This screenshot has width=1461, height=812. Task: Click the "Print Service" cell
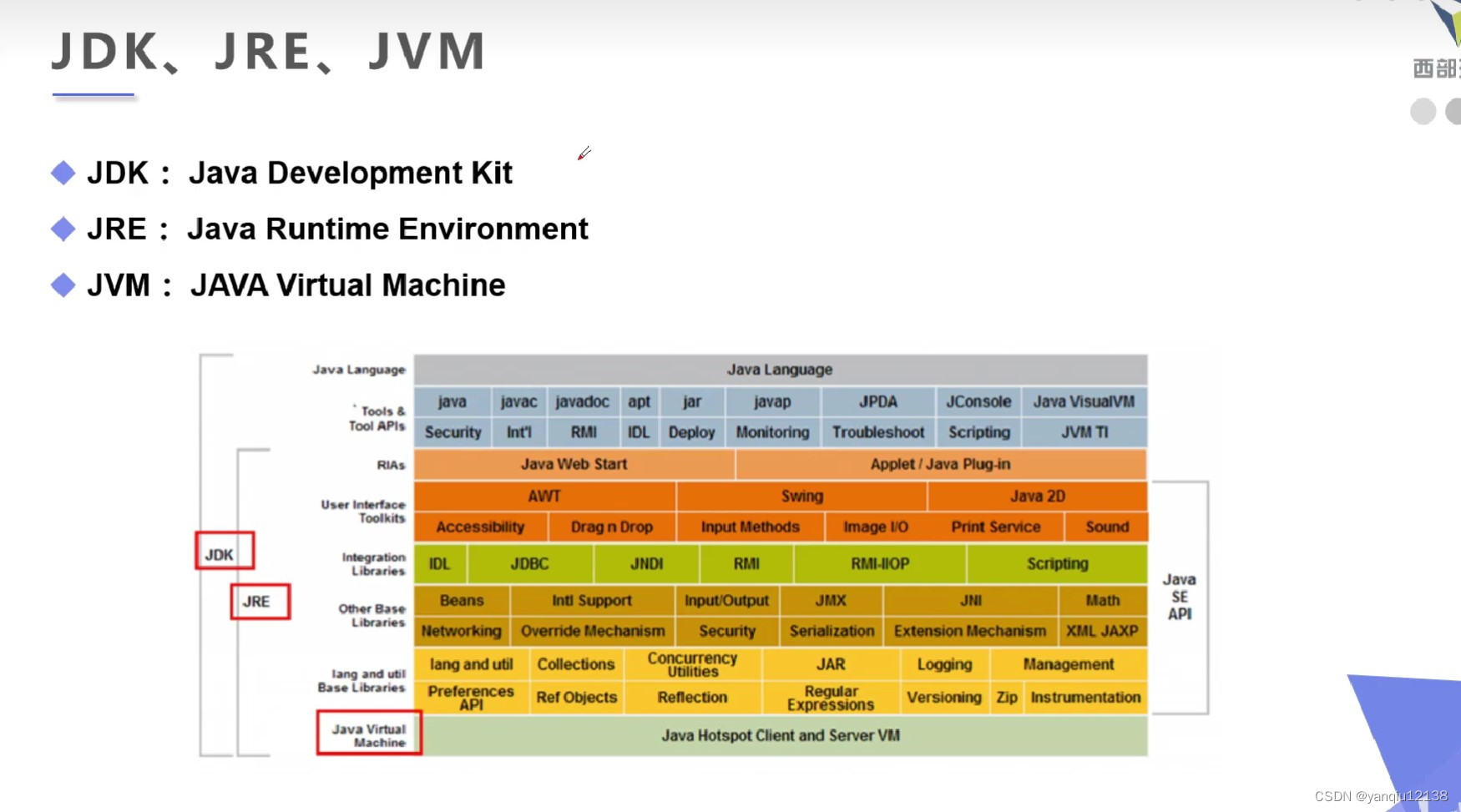click(x=996, y=527)
